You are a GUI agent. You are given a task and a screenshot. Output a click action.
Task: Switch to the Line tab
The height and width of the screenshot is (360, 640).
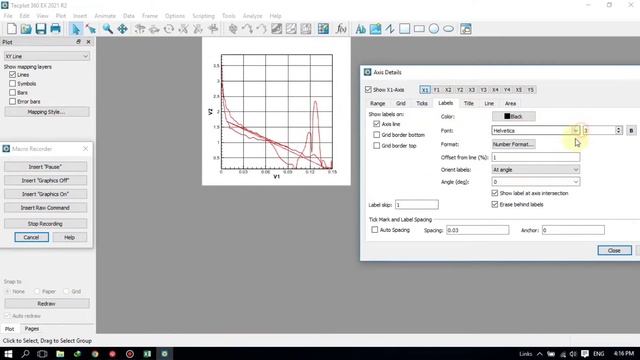[x=489, y=103]
